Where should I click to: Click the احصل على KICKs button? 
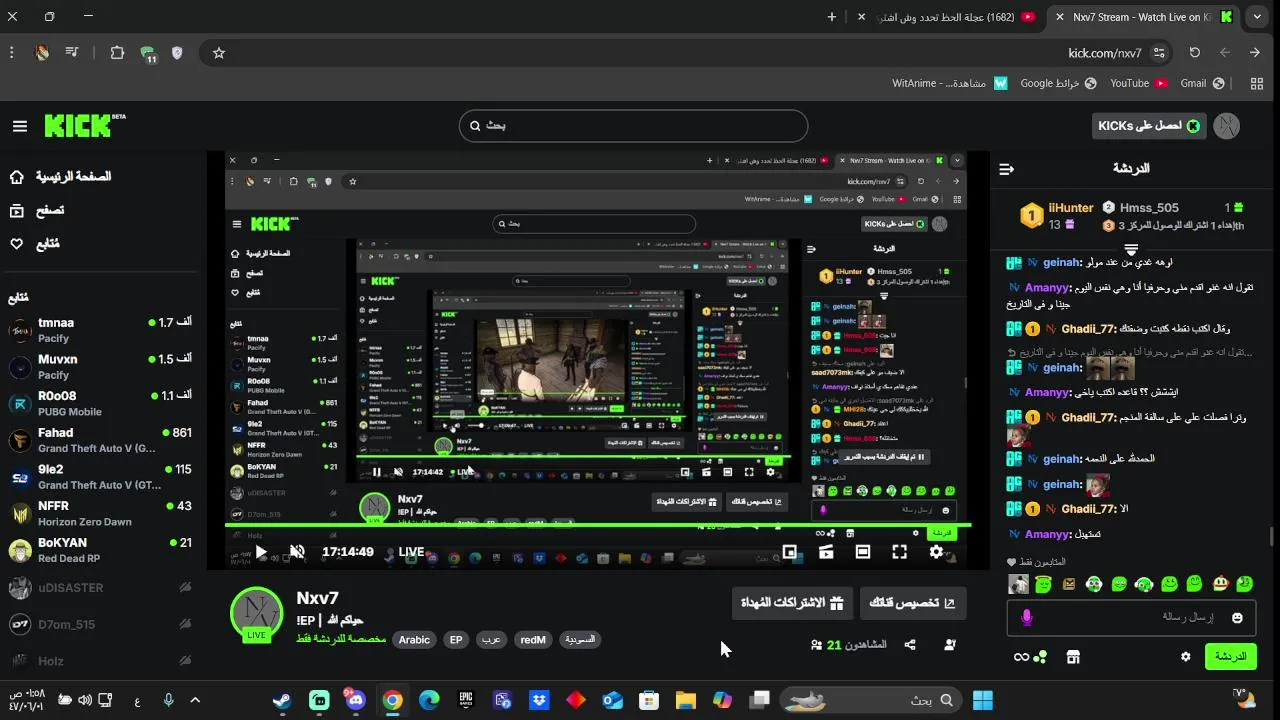(x=1149, y=126)
